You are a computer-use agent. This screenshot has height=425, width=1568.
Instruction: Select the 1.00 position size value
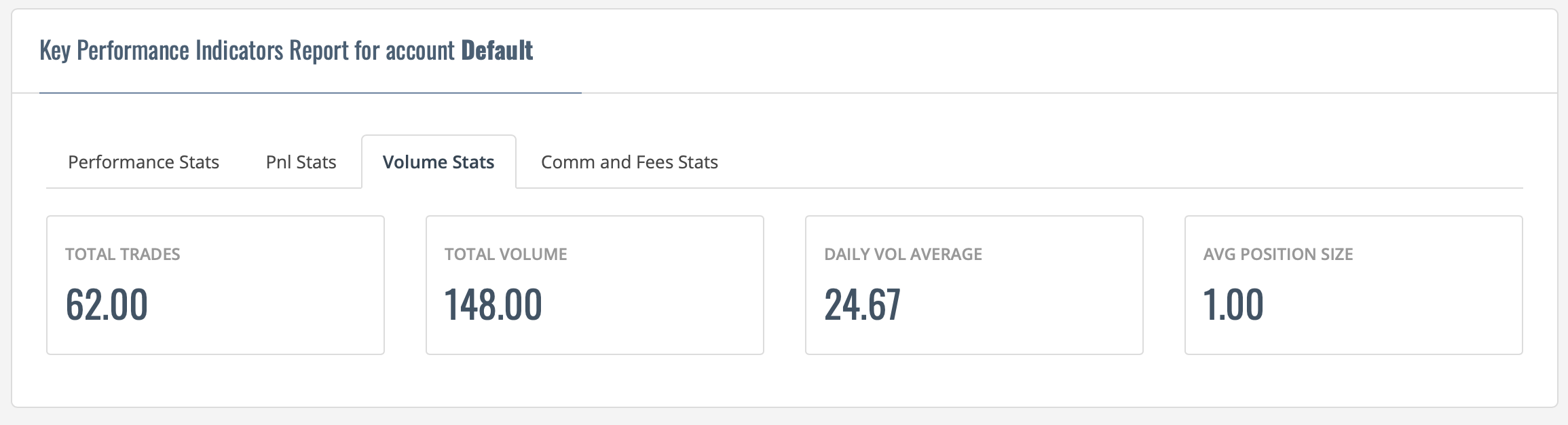click(x=1233, y=304)
